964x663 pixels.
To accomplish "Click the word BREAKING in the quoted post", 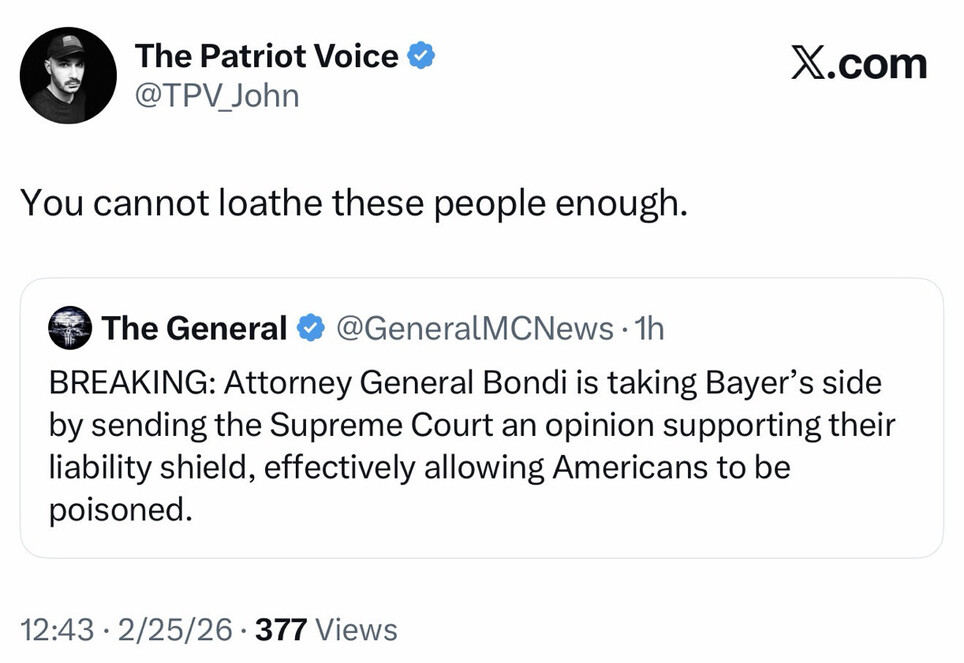I will click(130, 383).
